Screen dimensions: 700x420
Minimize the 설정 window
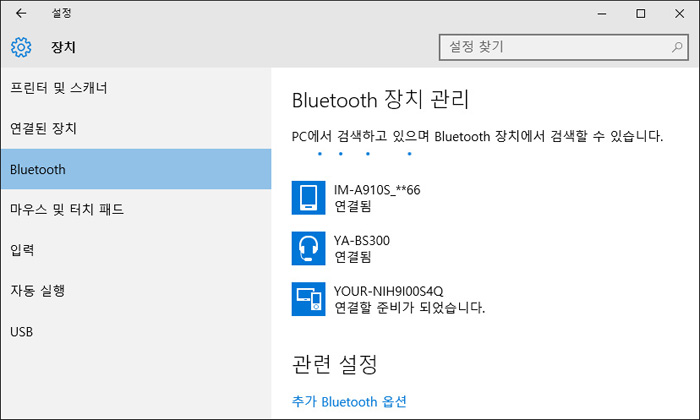pyautogui.click(x=602, y=14)
